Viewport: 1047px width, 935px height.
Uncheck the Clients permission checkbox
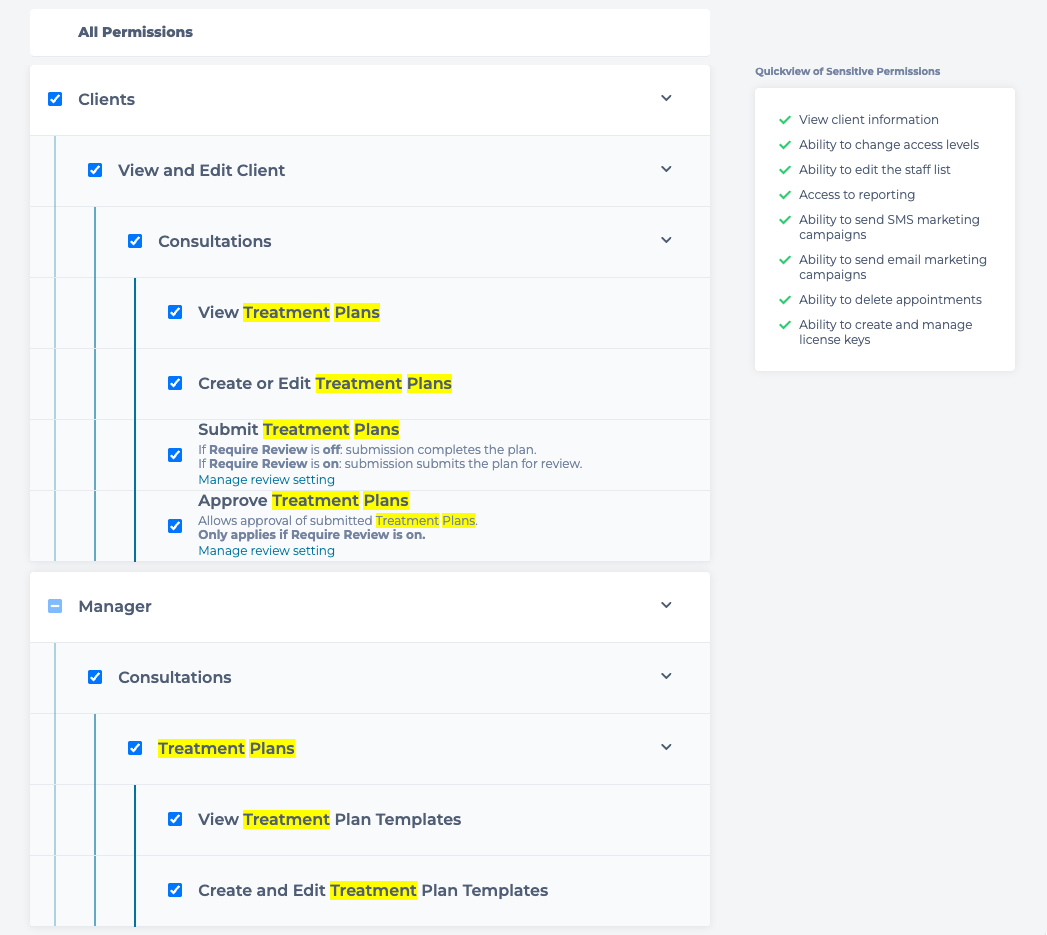point(55,99)
